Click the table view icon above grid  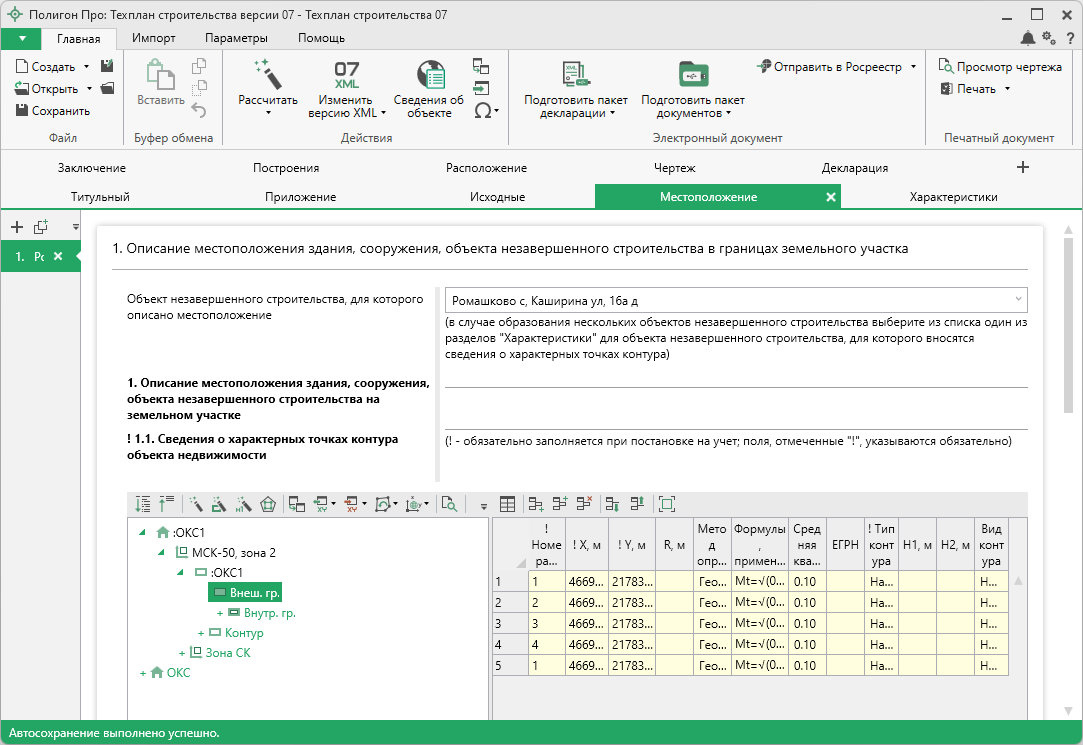(508, 505)
